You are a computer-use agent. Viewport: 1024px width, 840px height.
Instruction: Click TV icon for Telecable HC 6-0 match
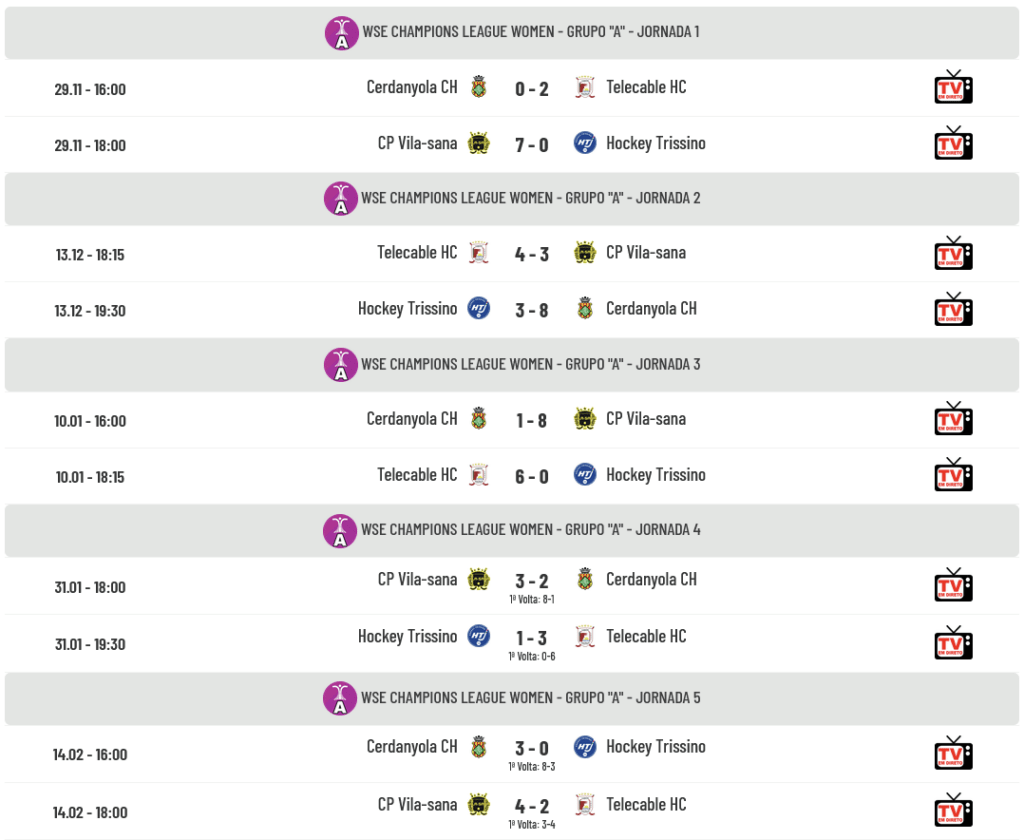(952, 476)
